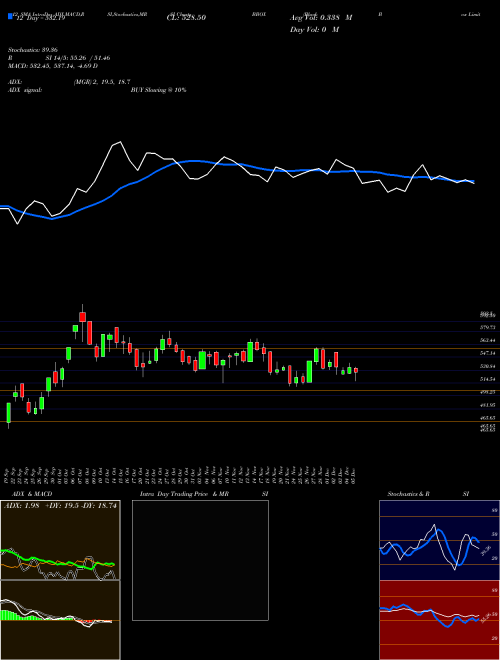Image resolution: width=500 pixels, height=660 pixels.
Task: Click the MACD: 532.45, 537.14, -4.69 D line
Action: click(53, 66)
